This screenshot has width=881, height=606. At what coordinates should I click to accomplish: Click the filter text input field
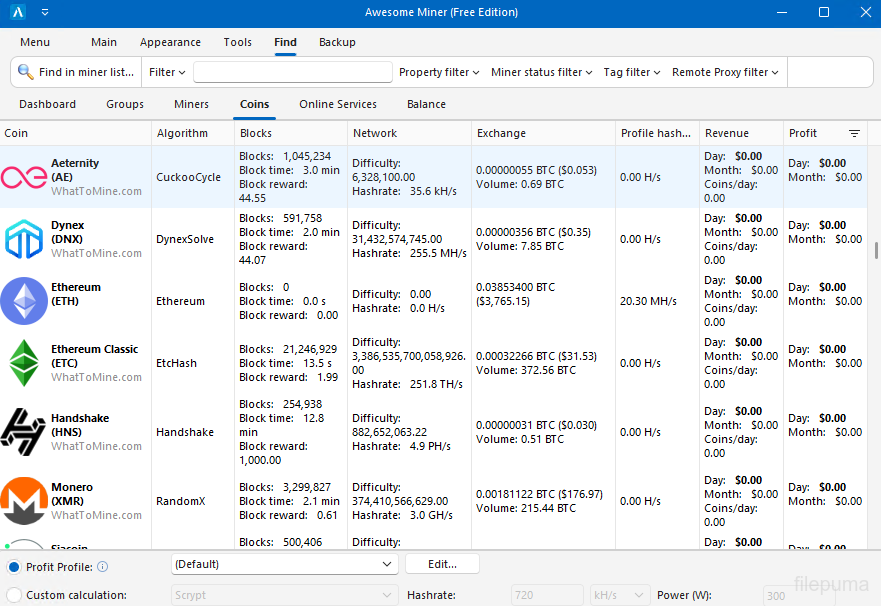292,72
